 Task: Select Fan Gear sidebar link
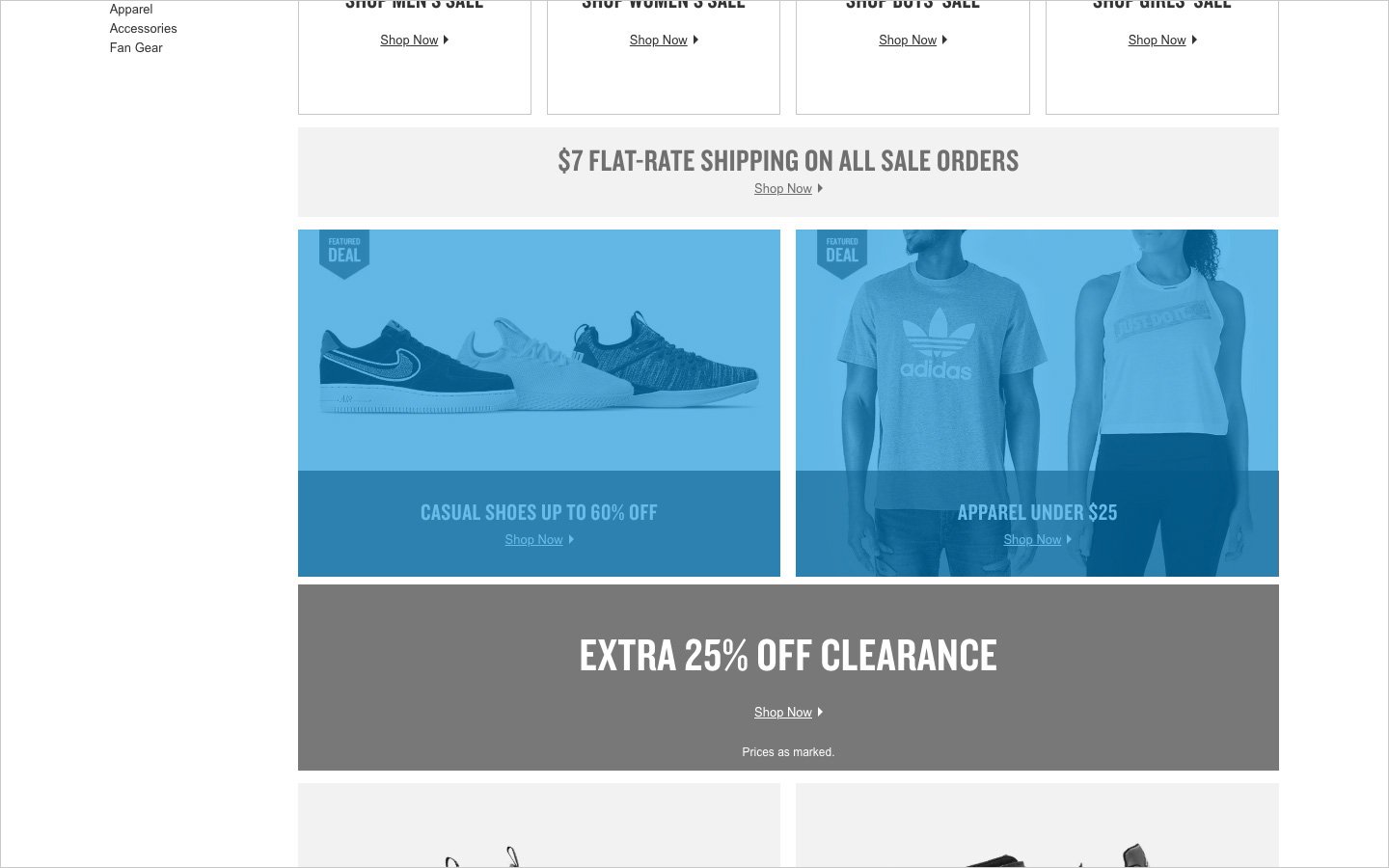tap(136, 48)
